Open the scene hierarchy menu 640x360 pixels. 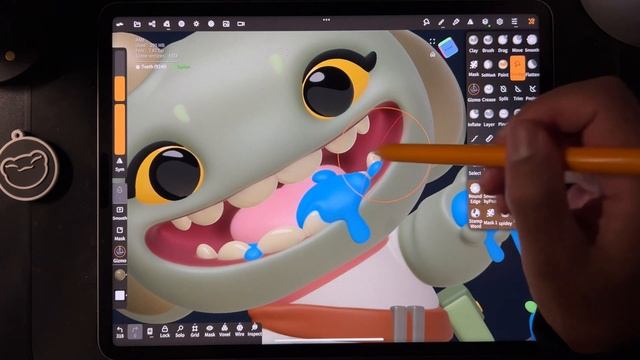click(152, 24)
